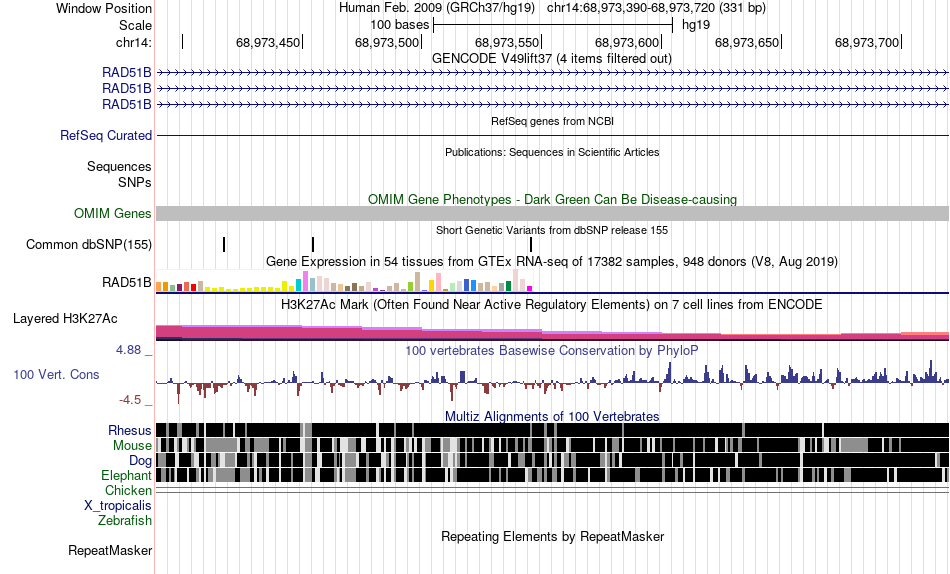This screenshot has height=574, width=950.
Task: Click the Scale track label
Action: pyautogui.click(x=135, y=25)
